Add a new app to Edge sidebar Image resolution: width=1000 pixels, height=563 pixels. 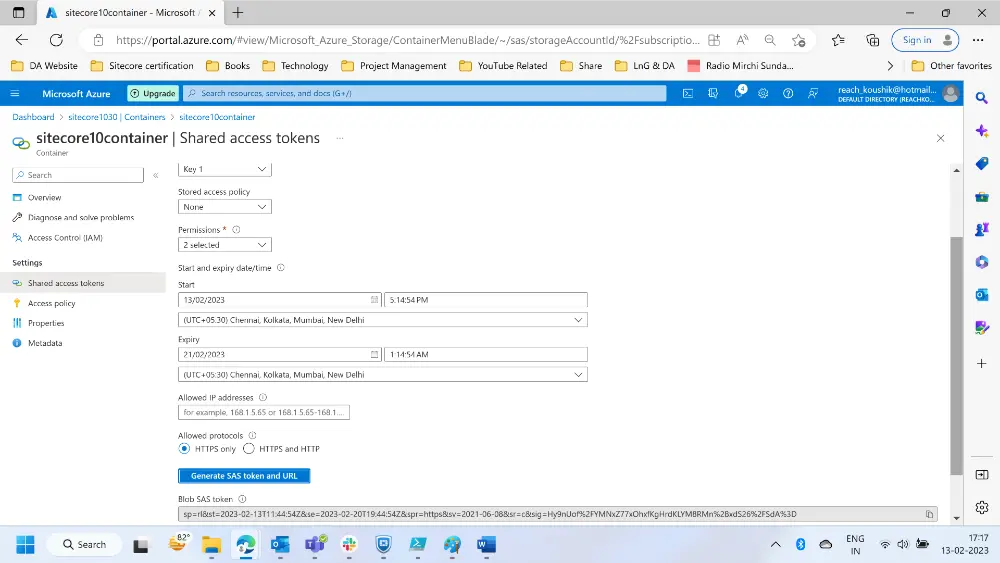(x=982, y=363)
